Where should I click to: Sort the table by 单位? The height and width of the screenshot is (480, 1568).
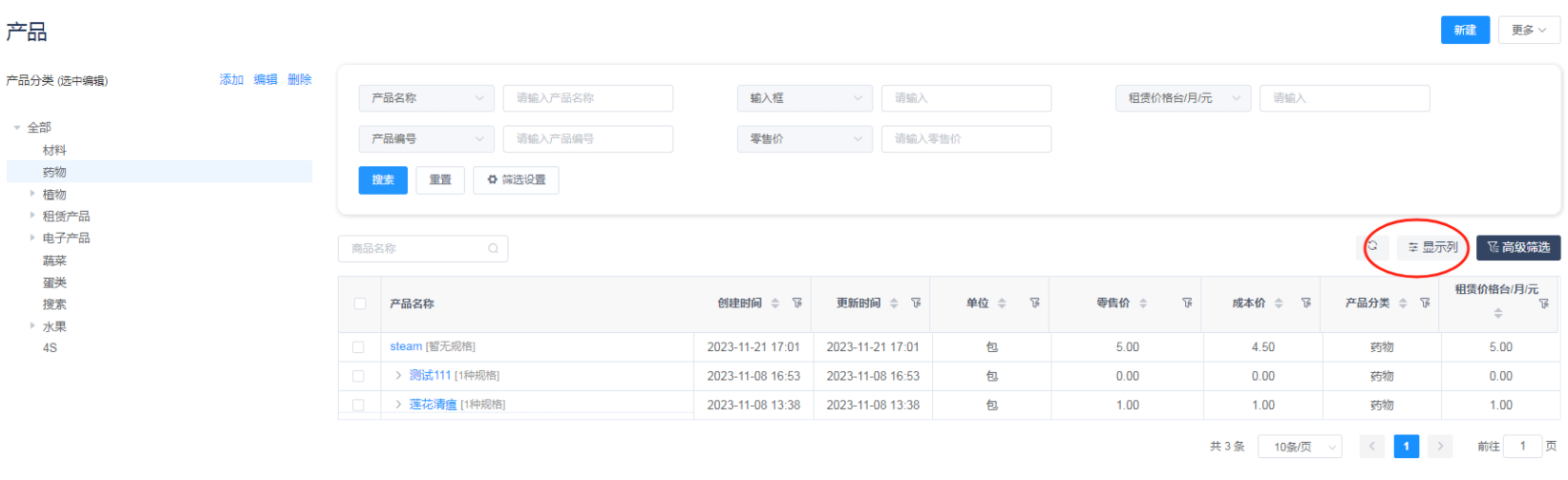coord(1002,303)
